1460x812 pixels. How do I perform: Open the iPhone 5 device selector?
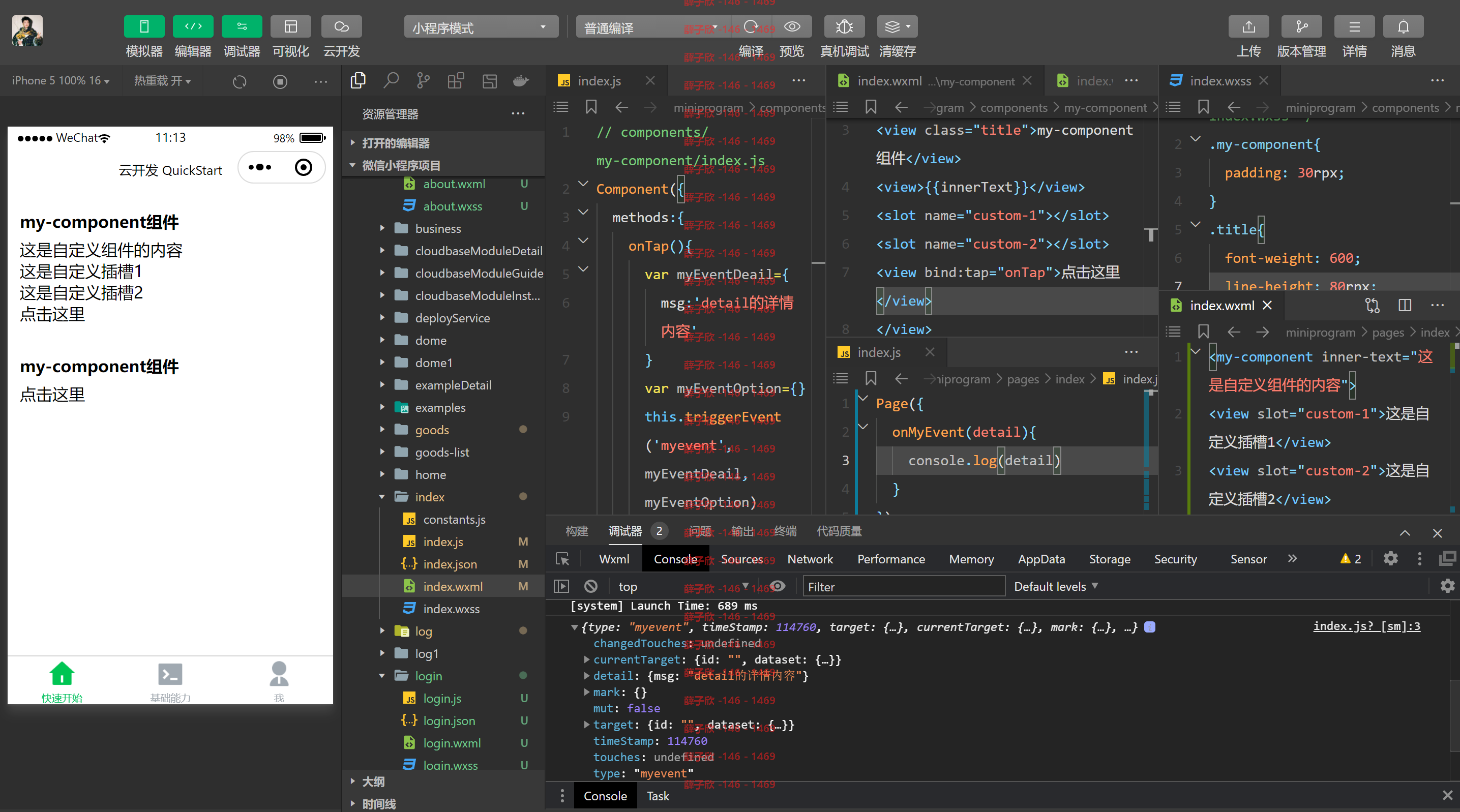tap(61, 81)
